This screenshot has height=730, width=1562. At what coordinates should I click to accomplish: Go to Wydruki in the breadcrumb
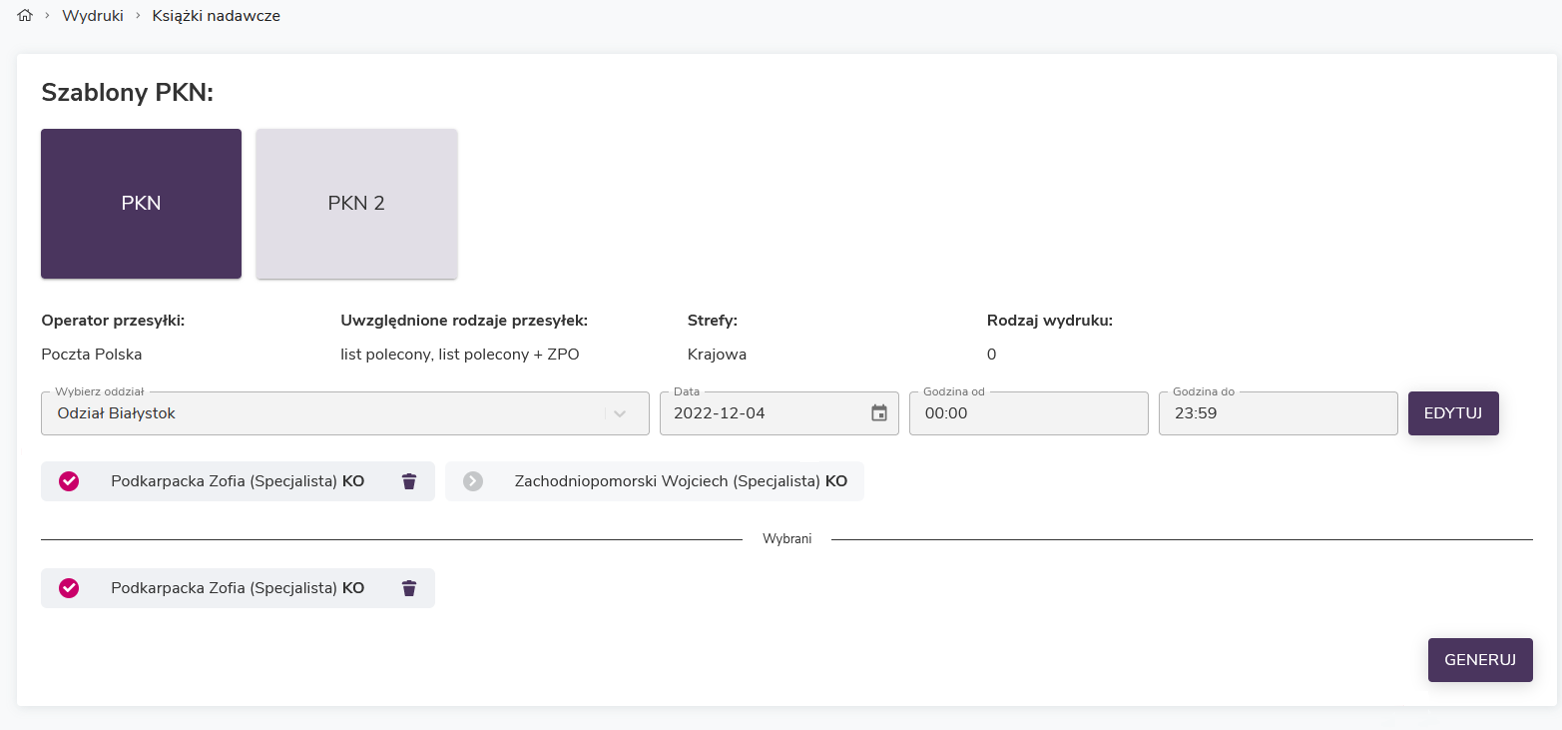pyautogui.click(x=92, y=16)
